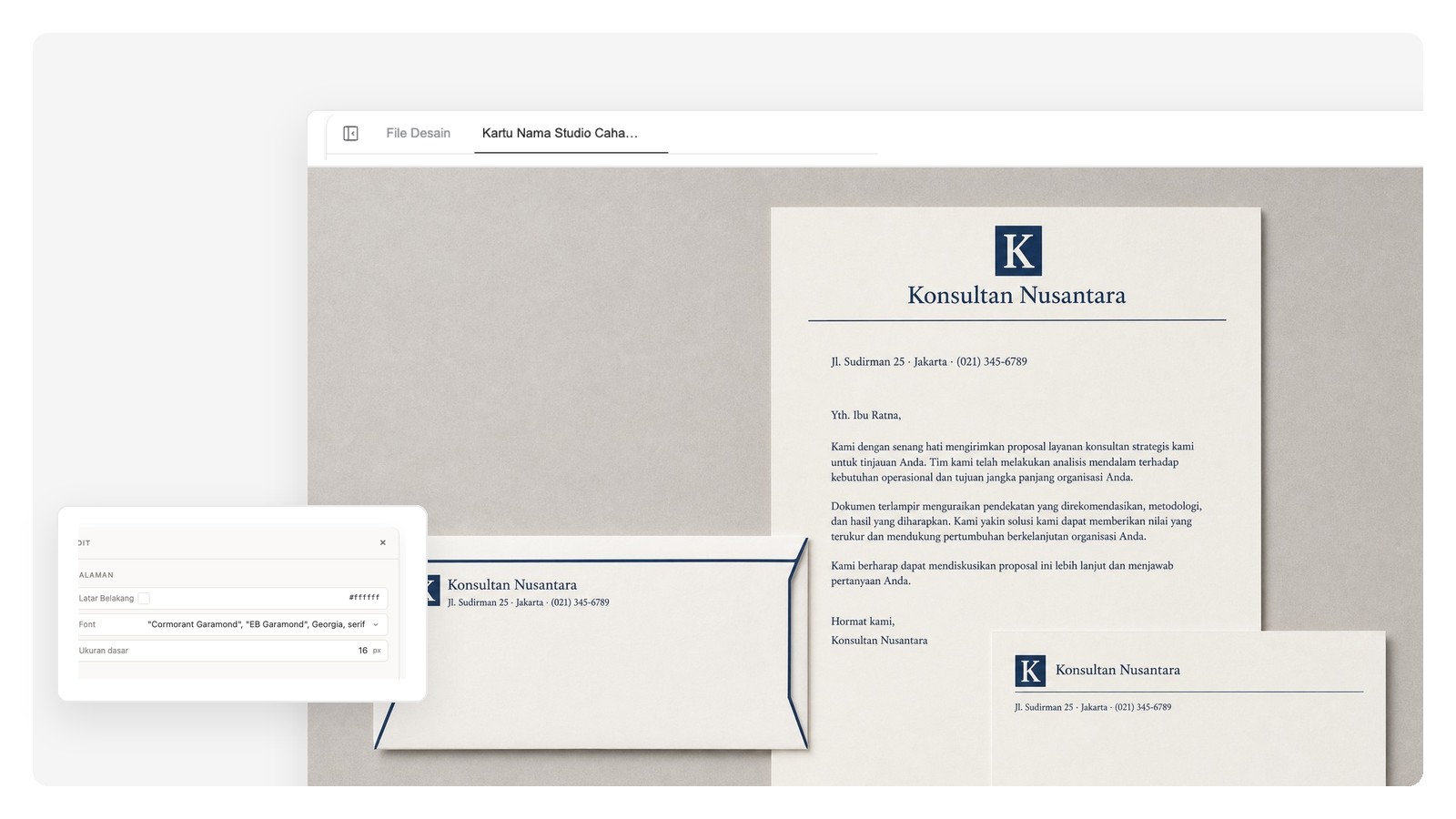Screen dimensions: 1456x819
Task: Click the #ffffff hex color field
Action: (x=364, y=598)
